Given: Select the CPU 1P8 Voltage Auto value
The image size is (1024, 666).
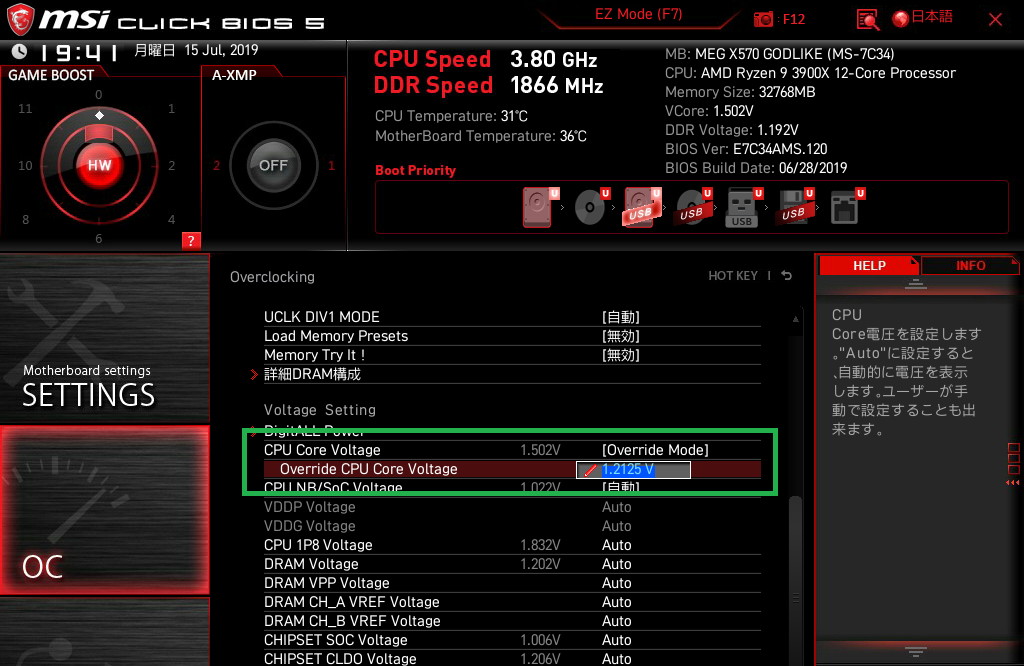Looking at the screenshot, I should (616, 545).
